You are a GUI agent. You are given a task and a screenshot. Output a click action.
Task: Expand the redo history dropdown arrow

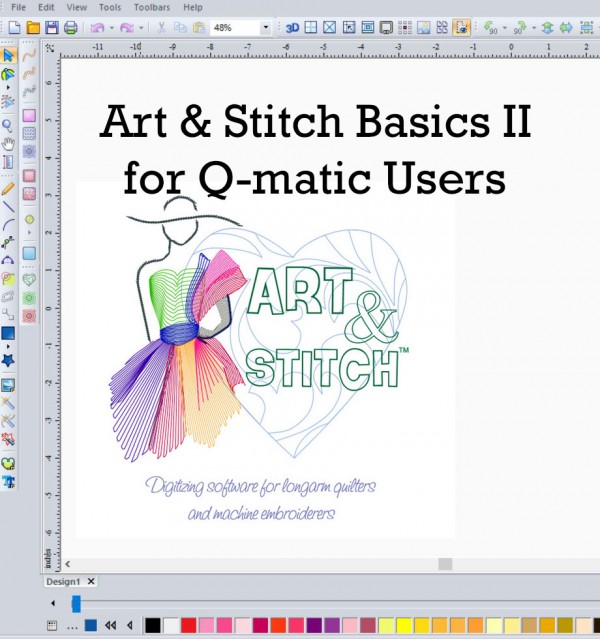point(142,28)
